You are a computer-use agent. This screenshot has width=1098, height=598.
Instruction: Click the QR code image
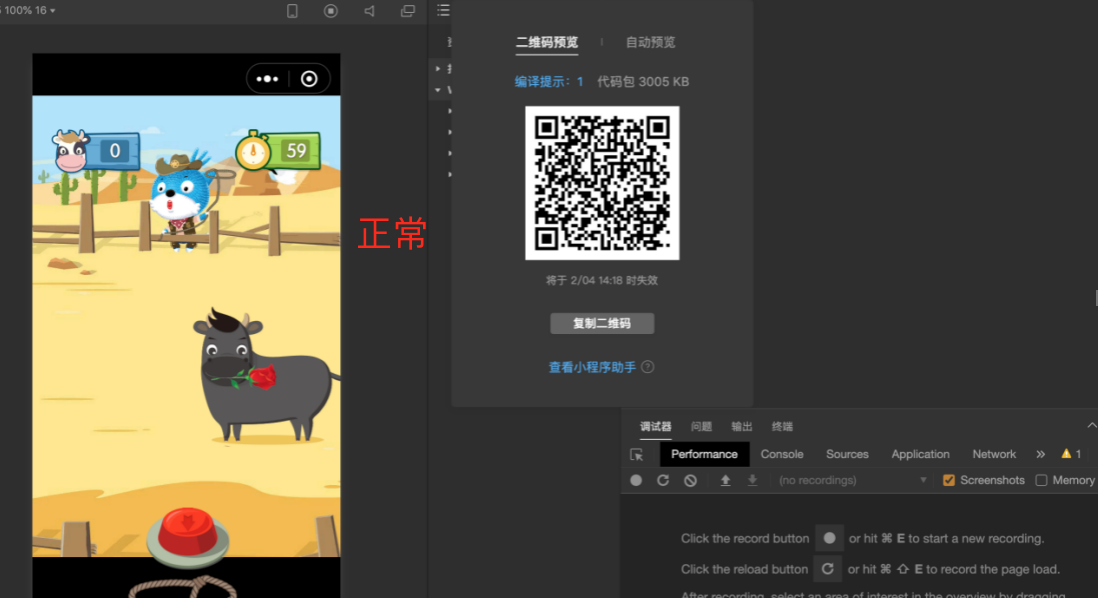602,183
